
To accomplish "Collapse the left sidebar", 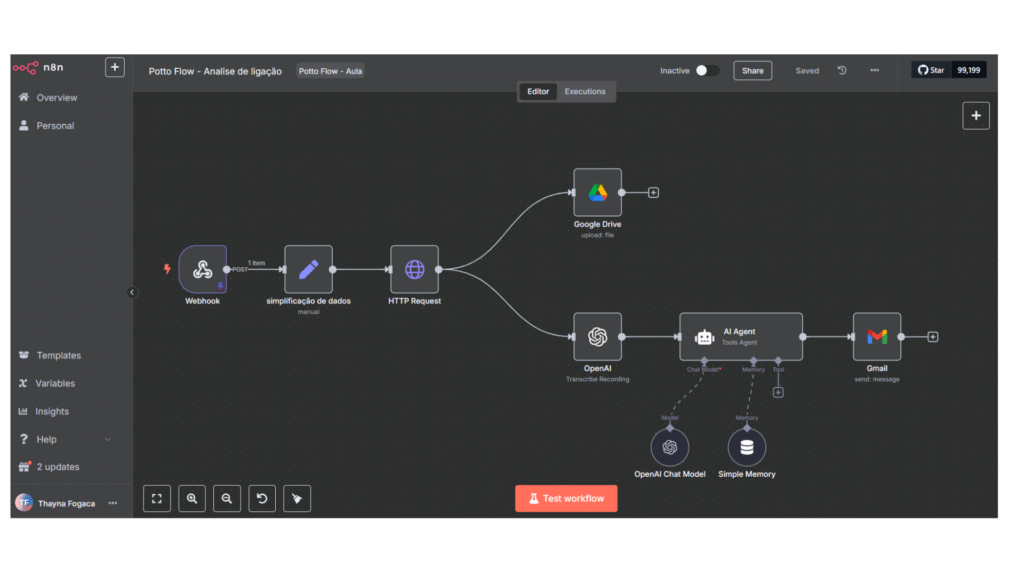I will tap(132, 293).
